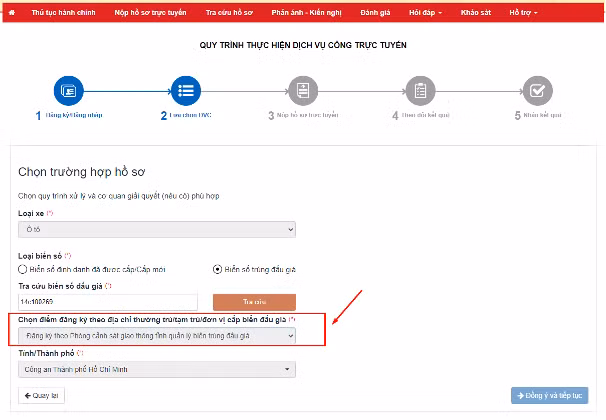This screenshot has height=420, width=606.
Task: Click step 5 checkmark survey icon
Action: [540, 91]
